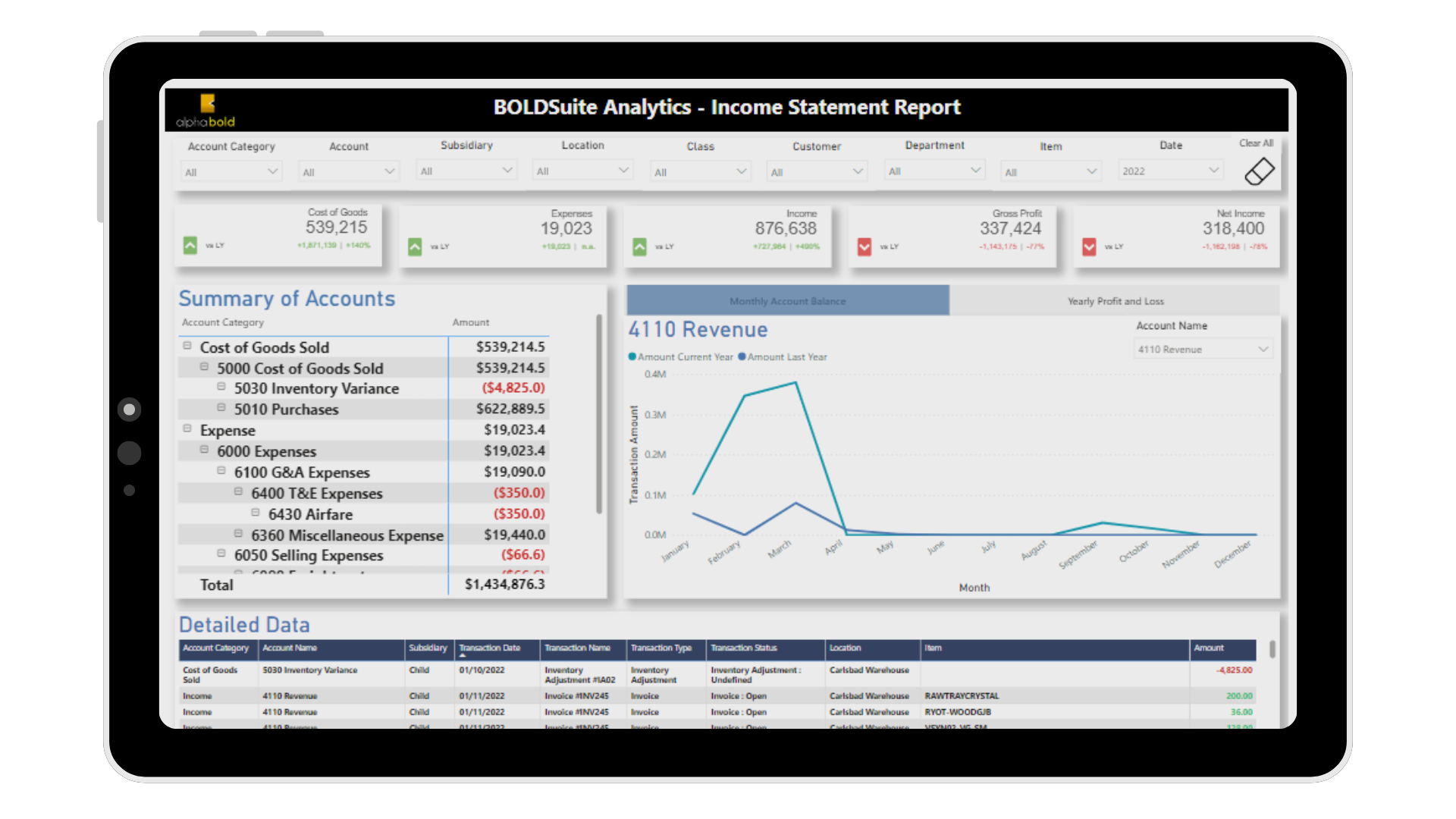Collapse the 6360 Miscellaneous Expense row
This screenshot has width=1456, height=819.
pyautogui.click(x=238, y=534)
